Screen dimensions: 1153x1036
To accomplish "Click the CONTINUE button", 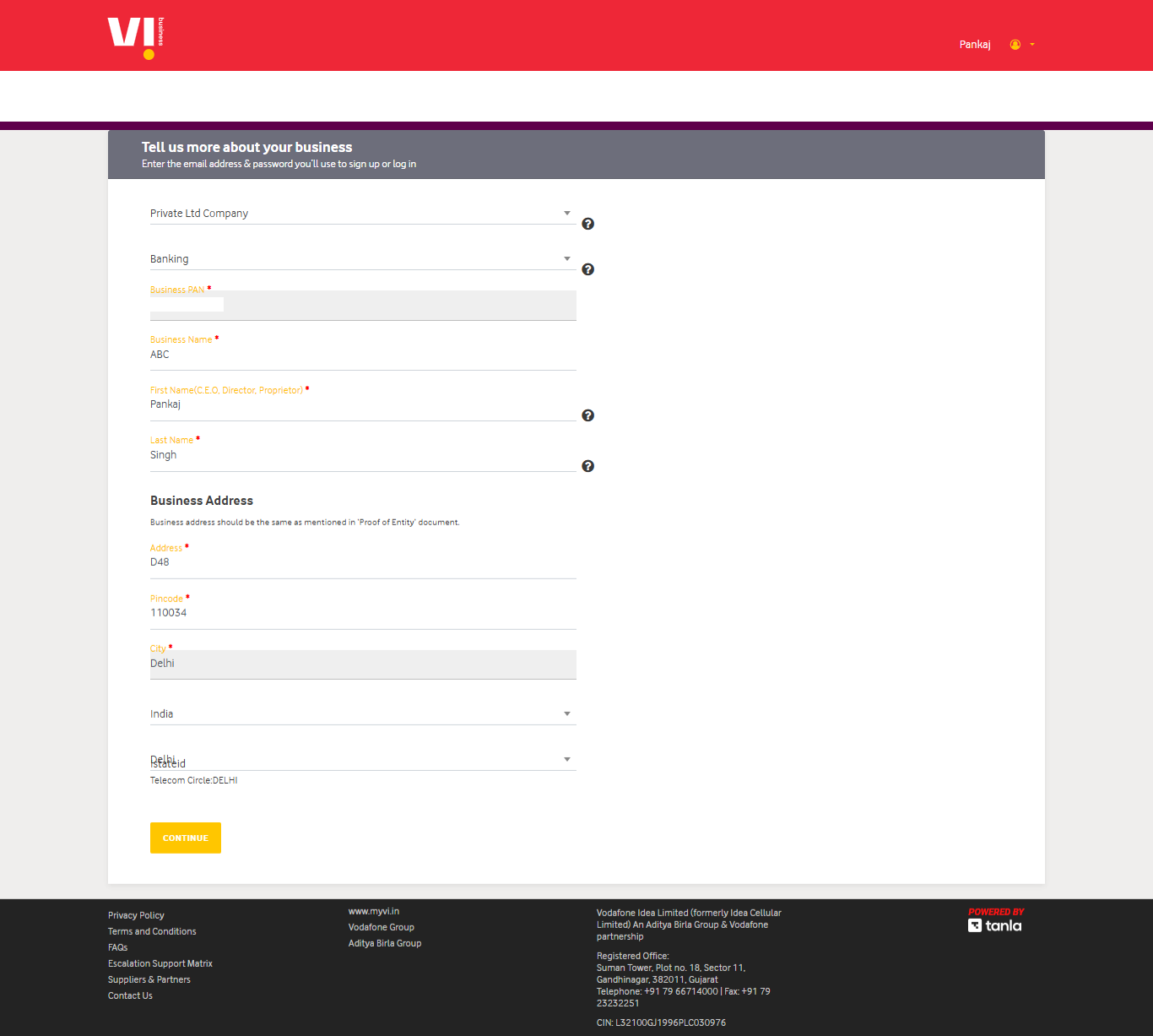I will pos(185,838).
